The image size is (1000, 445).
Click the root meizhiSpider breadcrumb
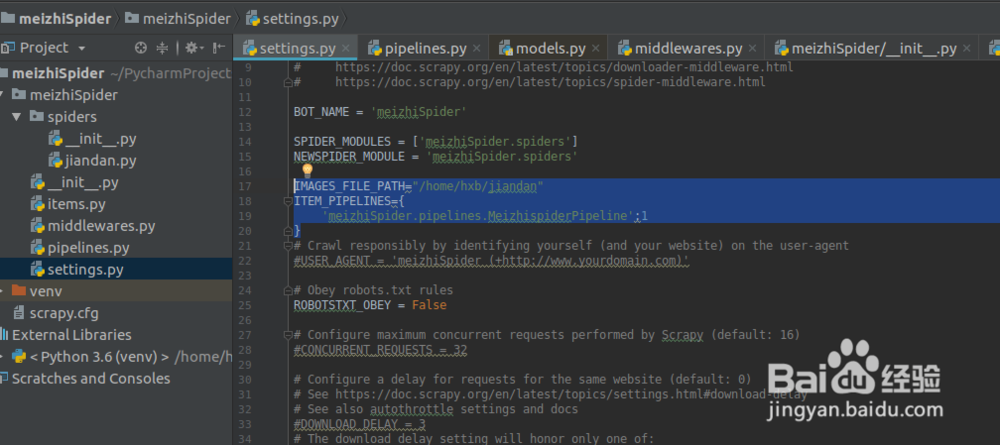(x=56, y=18)
